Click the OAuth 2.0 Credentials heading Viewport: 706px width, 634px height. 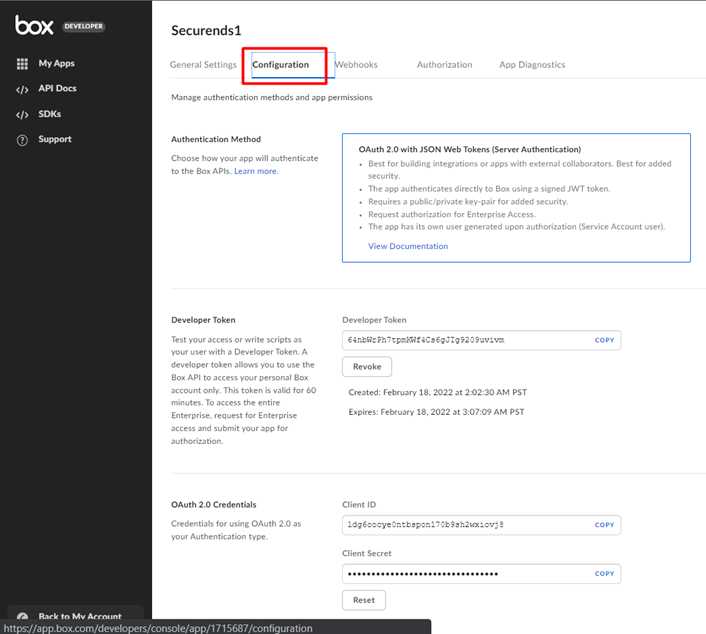pos(213,505)
